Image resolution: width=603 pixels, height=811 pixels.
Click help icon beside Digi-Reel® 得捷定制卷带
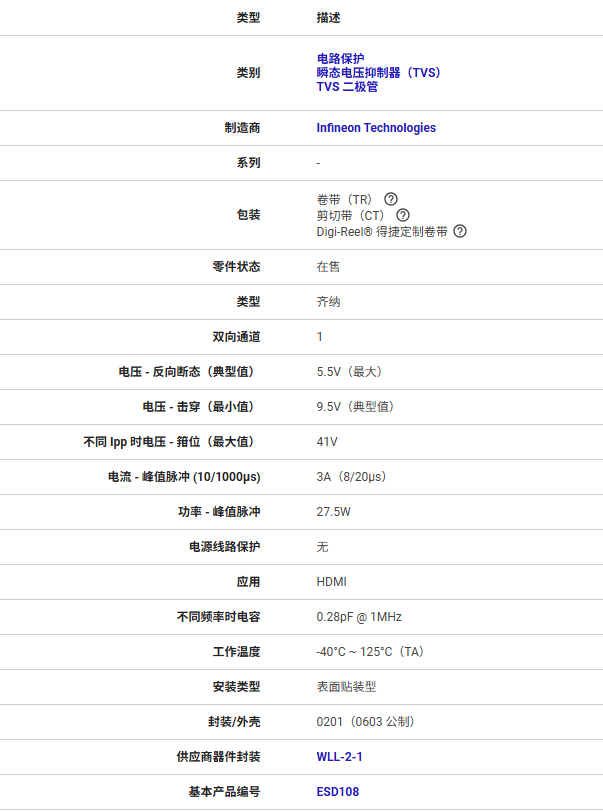point(460,231)
